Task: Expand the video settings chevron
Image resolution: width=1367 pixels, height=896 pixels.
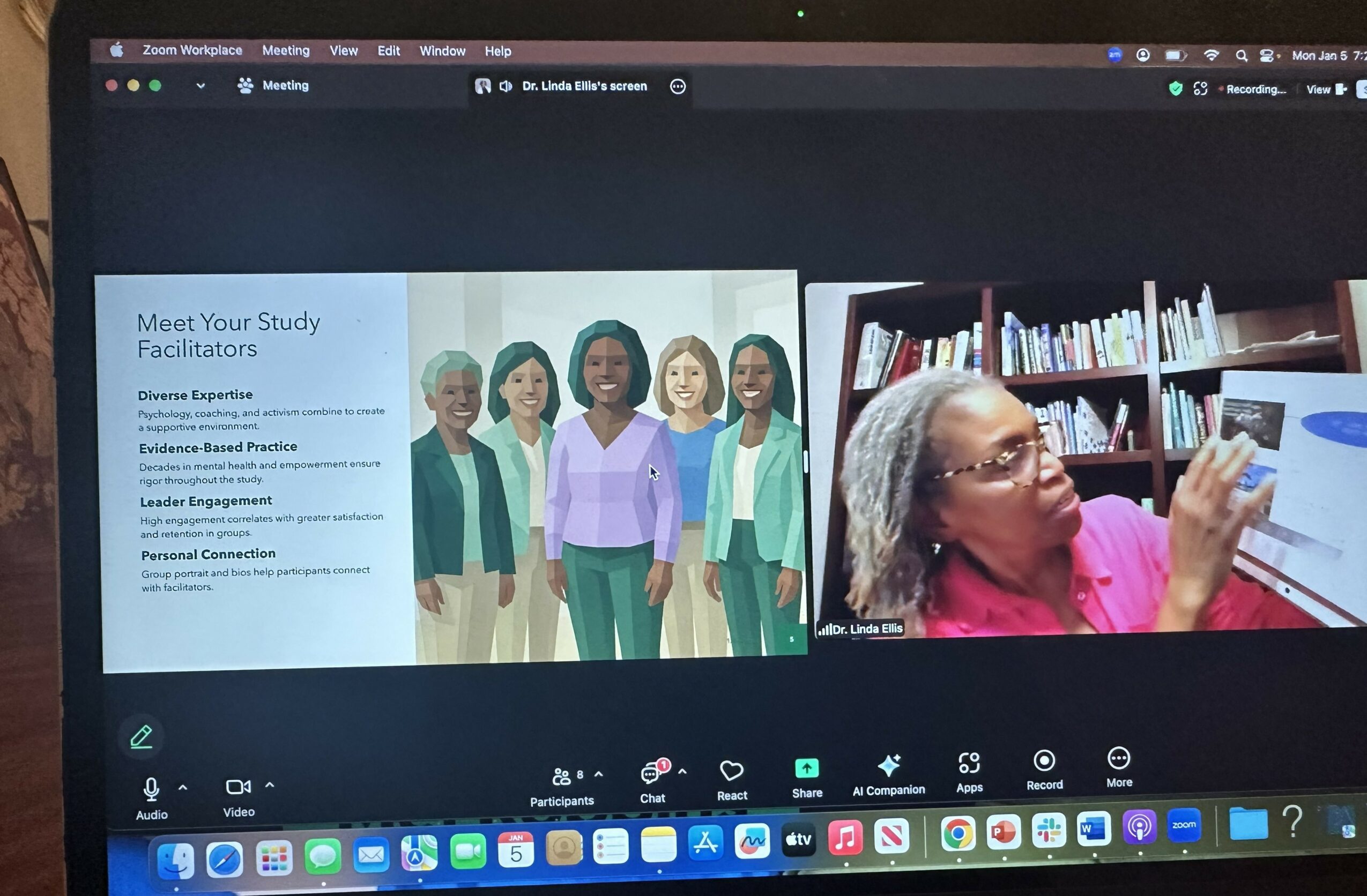Action: point(269,785)
